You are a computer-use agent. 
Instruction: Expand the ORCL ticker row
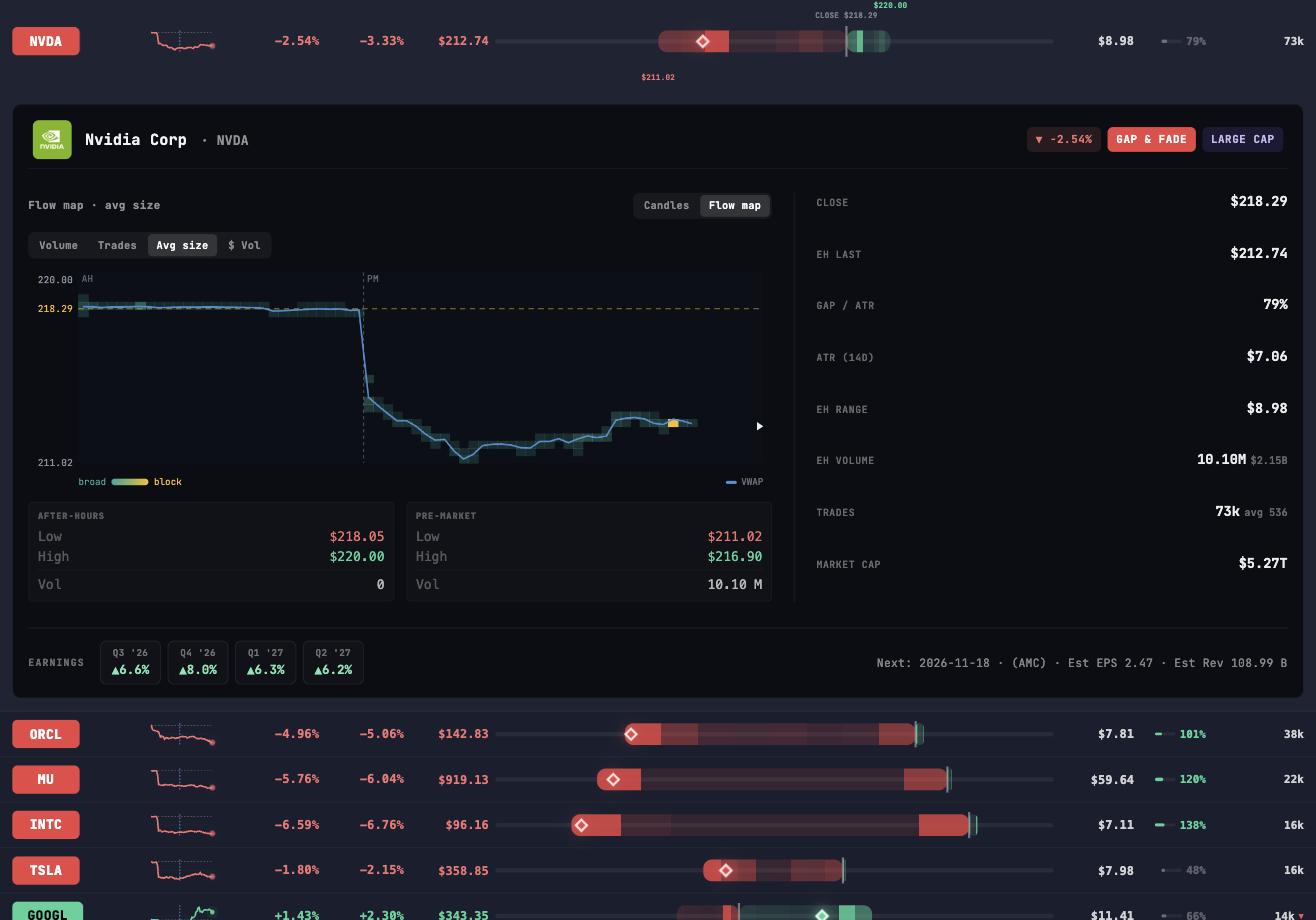click(45, 734)
